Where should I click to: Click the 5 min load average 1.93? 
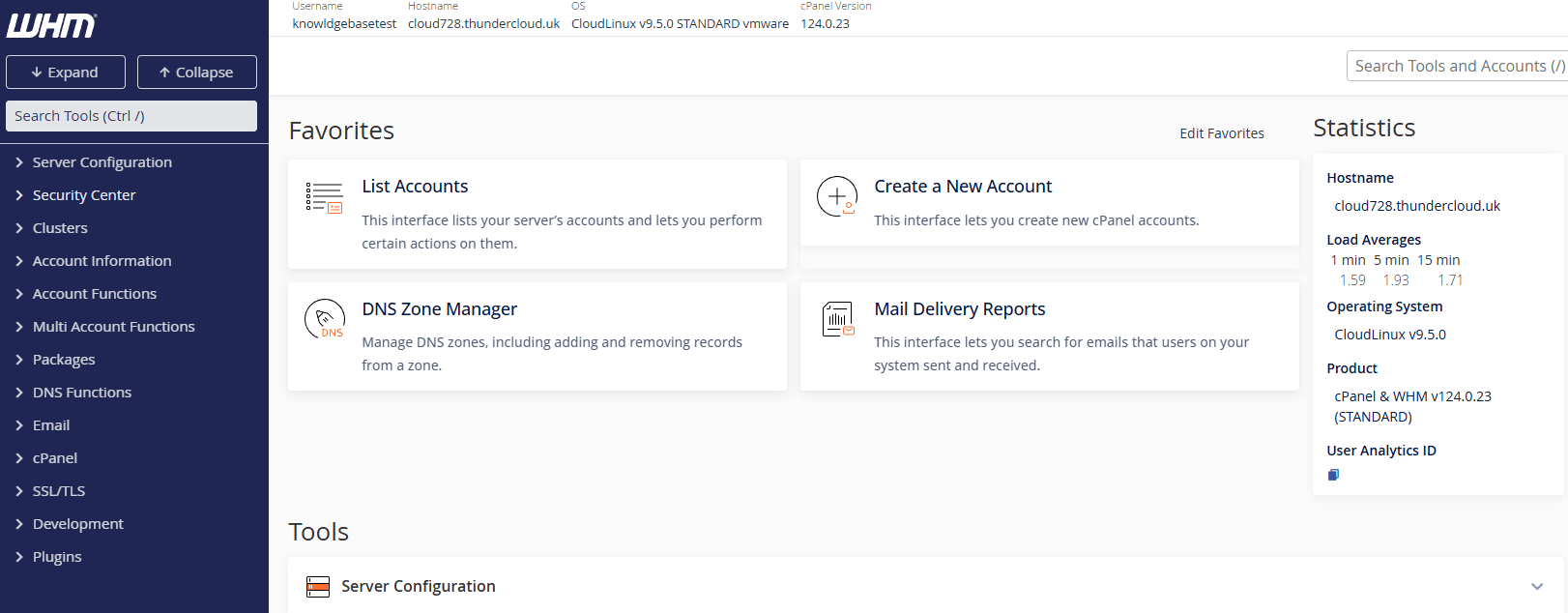(x=1396, y=280)
